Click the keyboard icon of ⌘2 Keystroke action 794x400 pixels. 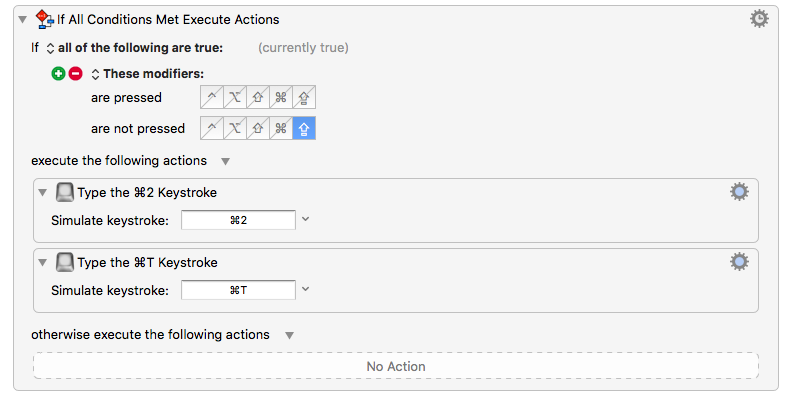[x=65, y=192]
